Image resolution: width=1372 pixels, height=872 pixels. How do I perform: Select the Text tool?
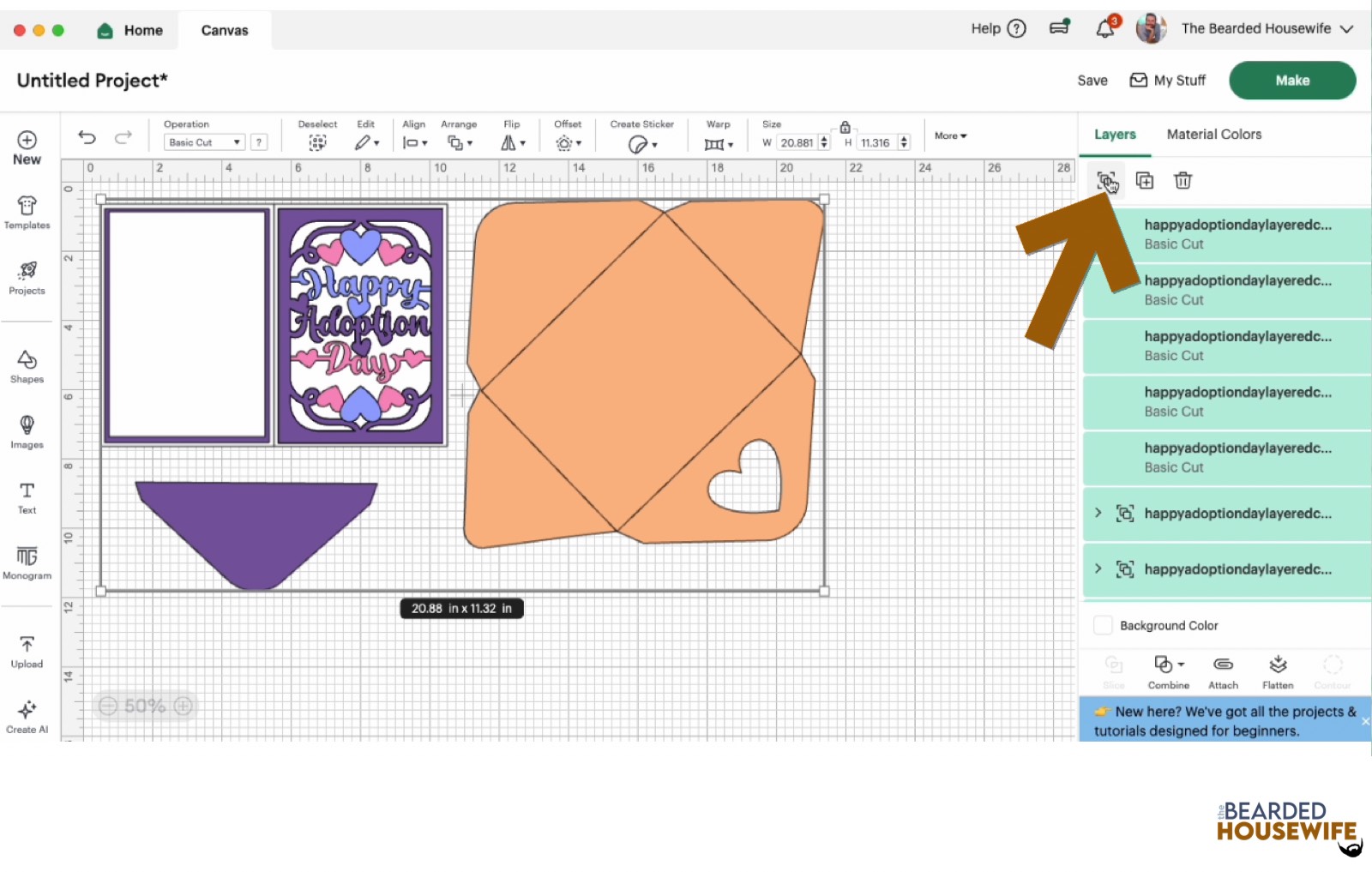pyautogui.click(x=27, y=497)
